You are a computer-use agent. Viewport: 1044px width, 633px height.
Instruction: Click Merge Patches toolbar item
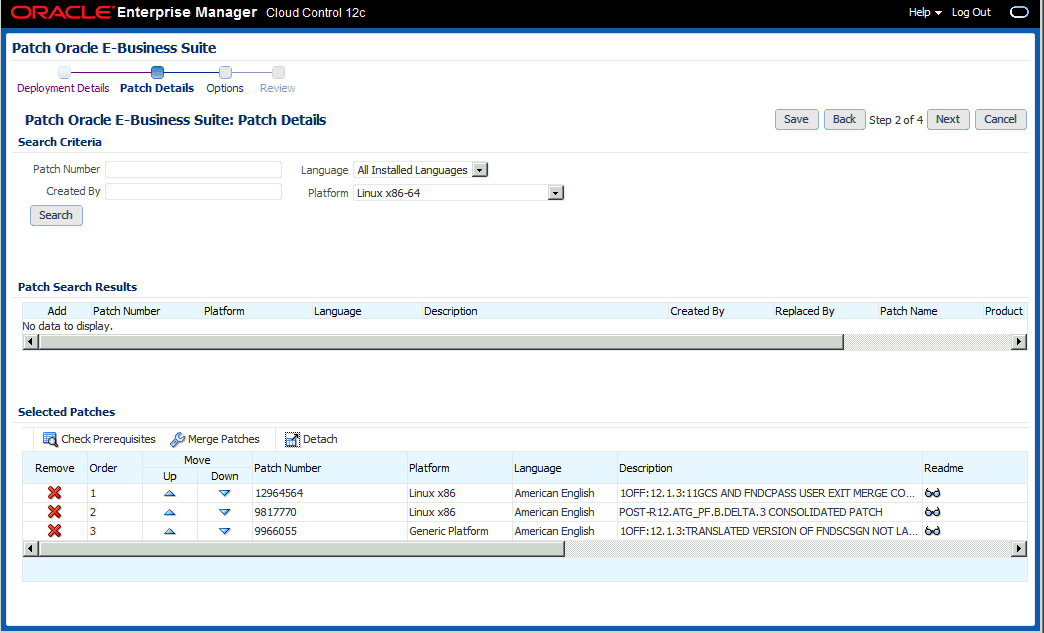(215, 439)
